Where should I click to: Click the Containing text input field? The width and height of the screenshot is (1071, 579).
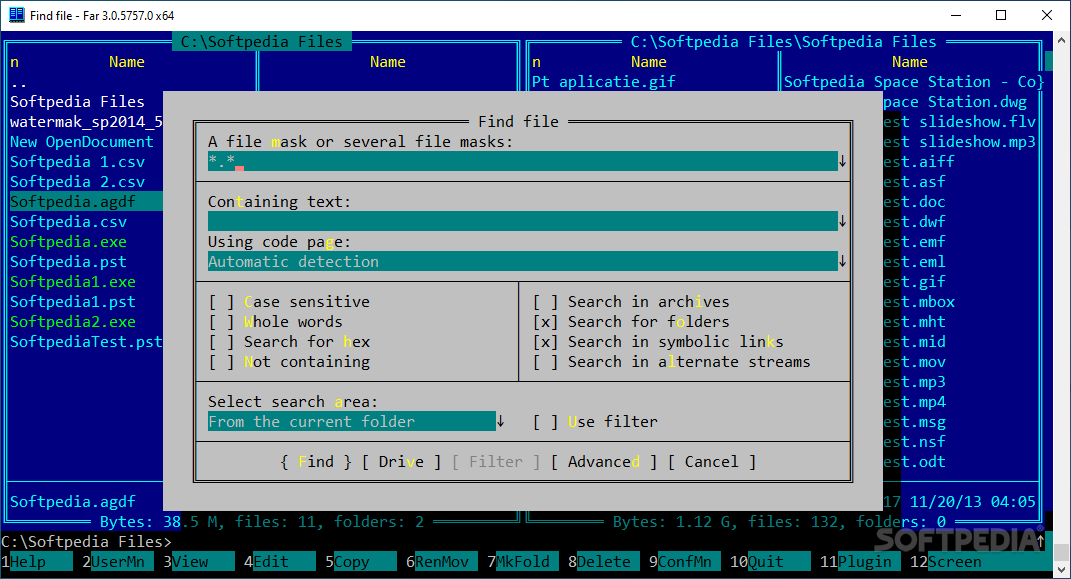(523, 221)
